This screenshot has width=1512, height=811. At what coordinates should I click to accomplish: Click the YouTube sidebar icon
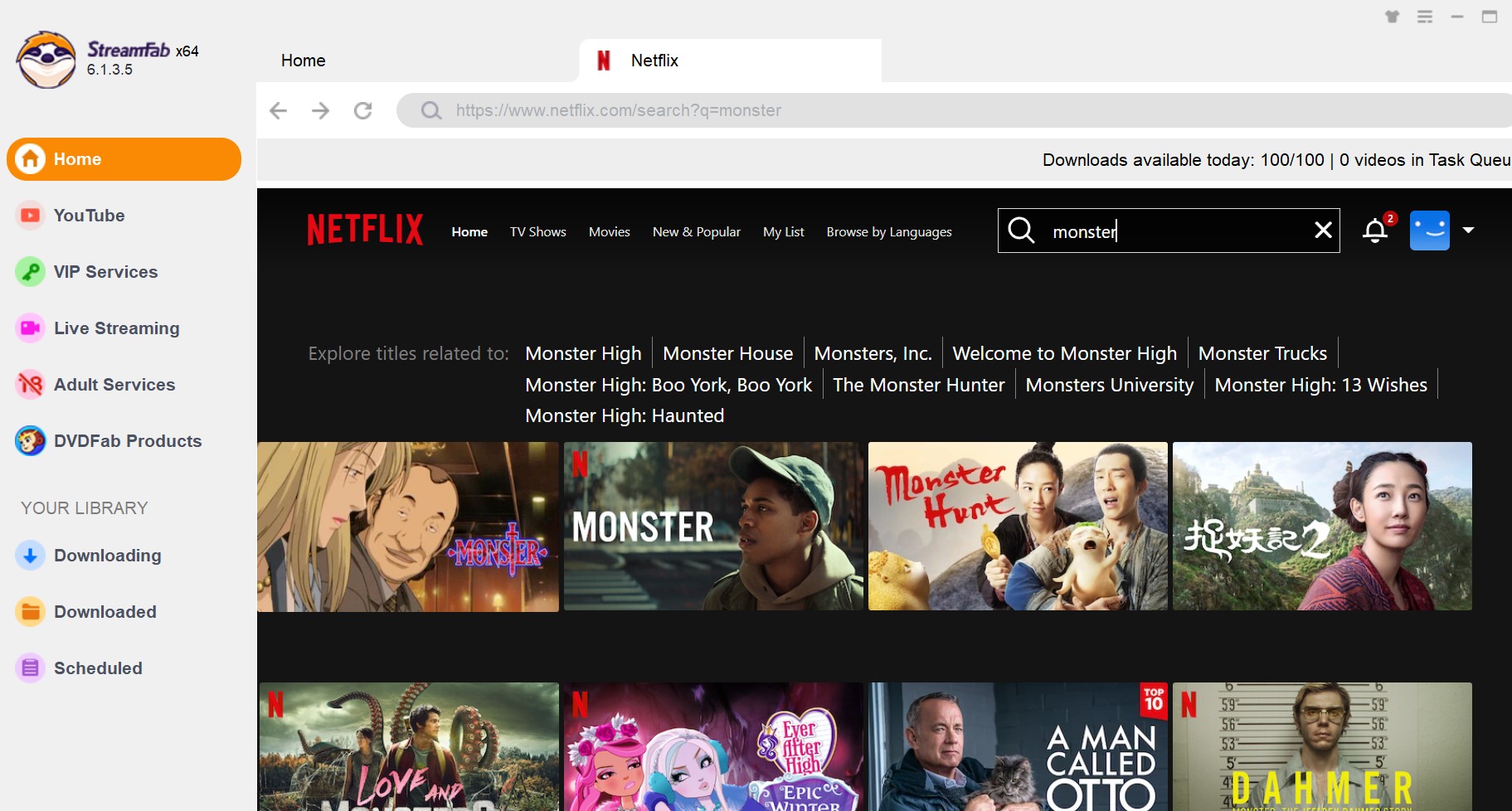click(31, 216)
